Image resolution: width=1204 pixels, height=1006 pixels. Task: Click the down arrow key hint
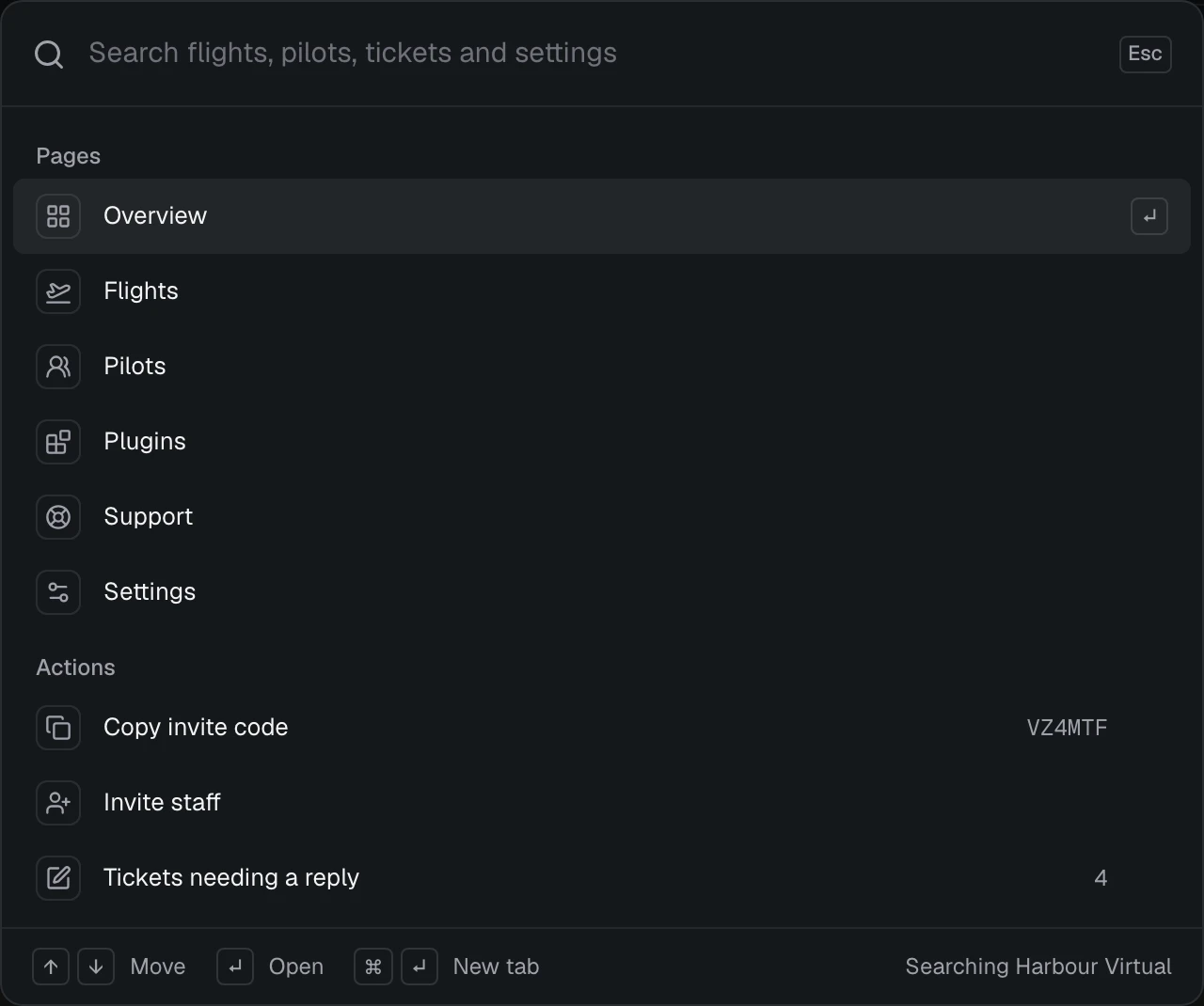(96, 967)
